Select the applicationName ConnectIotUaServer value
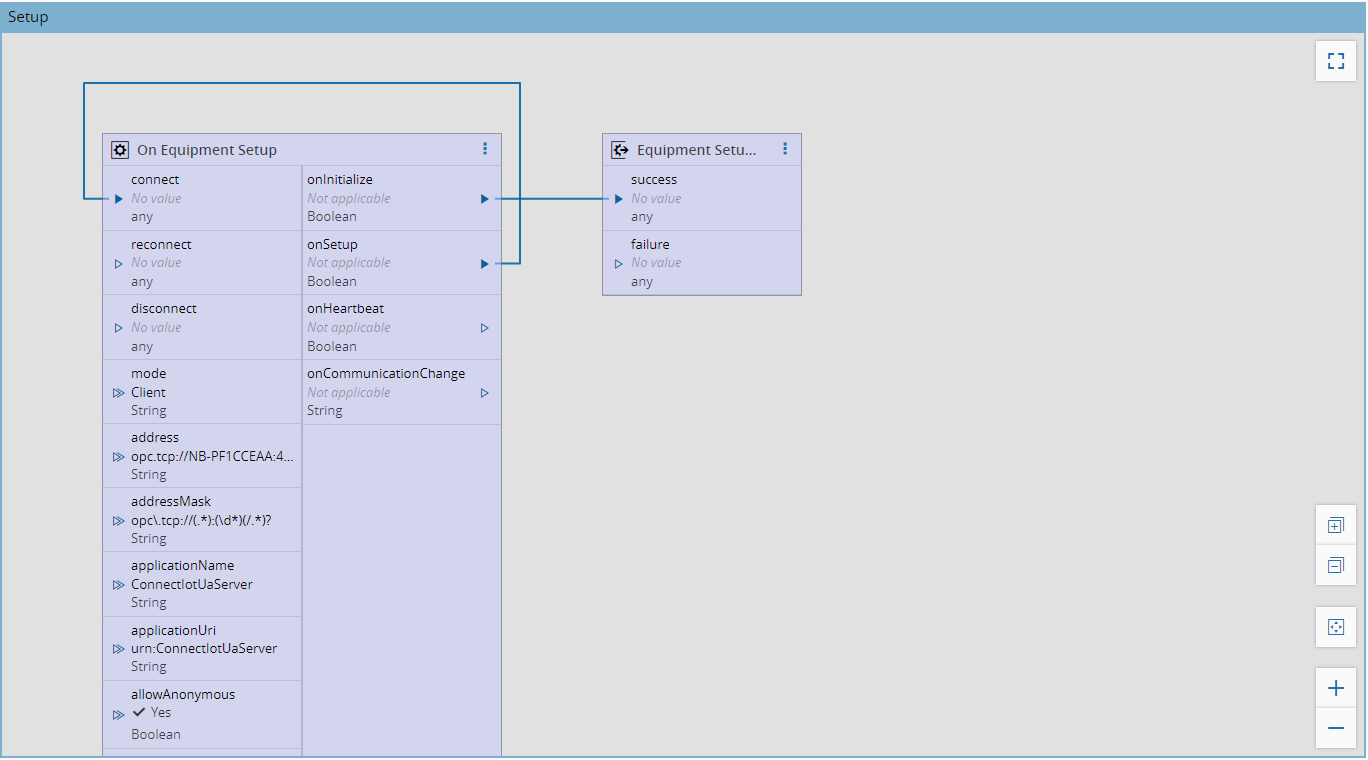 pos(192,584)
